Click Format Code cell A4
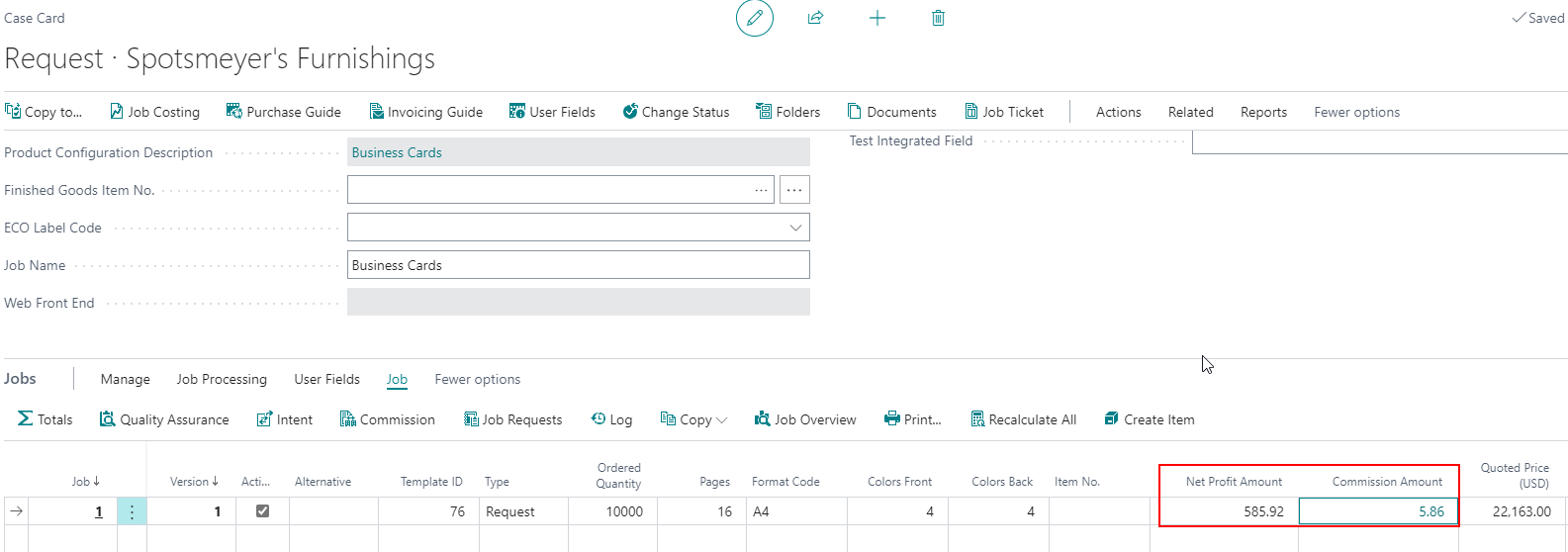This screenshot has height=552, width=1568. point(795,511)
